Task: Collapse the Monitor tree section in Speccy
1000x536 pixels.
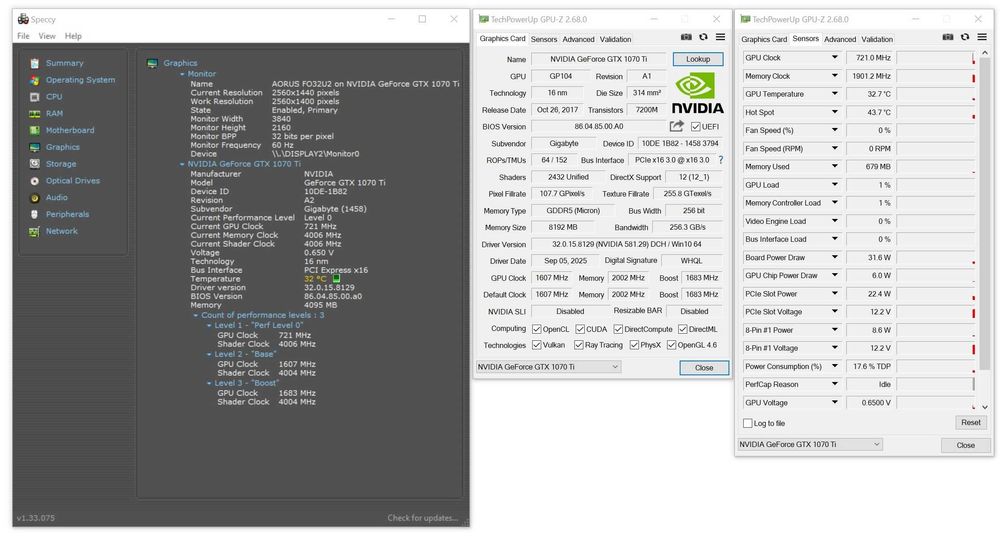Action: [182, 74]
